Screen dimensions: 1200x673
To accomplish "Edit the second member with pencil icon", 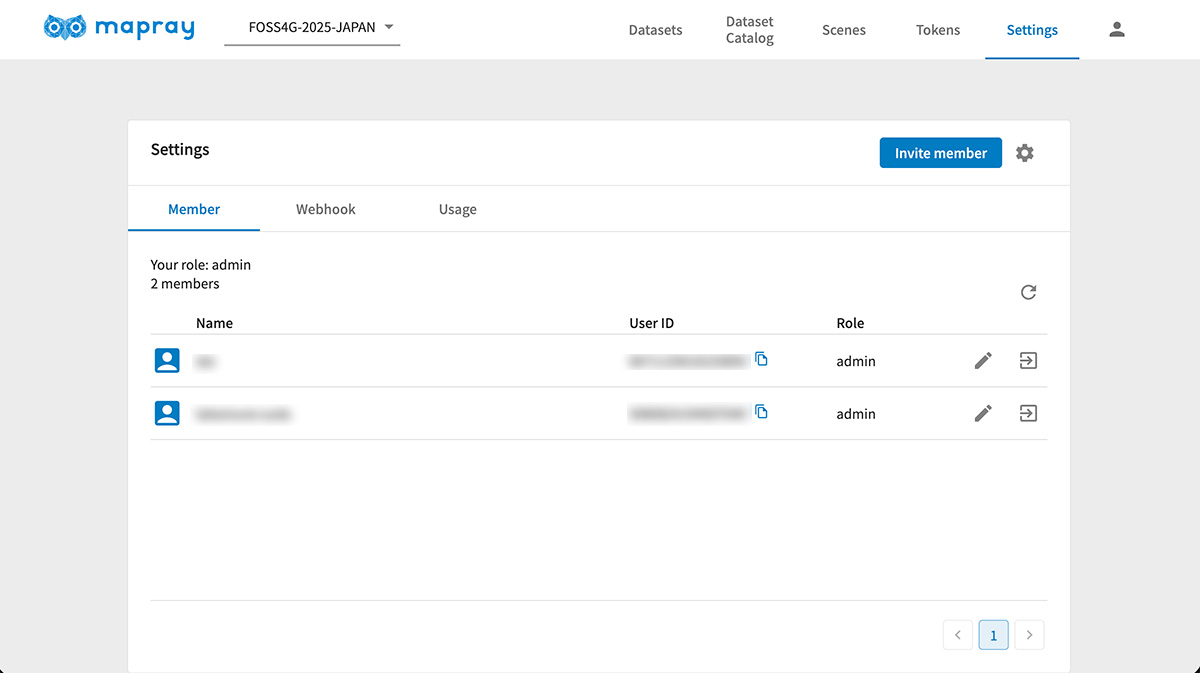I will pos(983,413).
